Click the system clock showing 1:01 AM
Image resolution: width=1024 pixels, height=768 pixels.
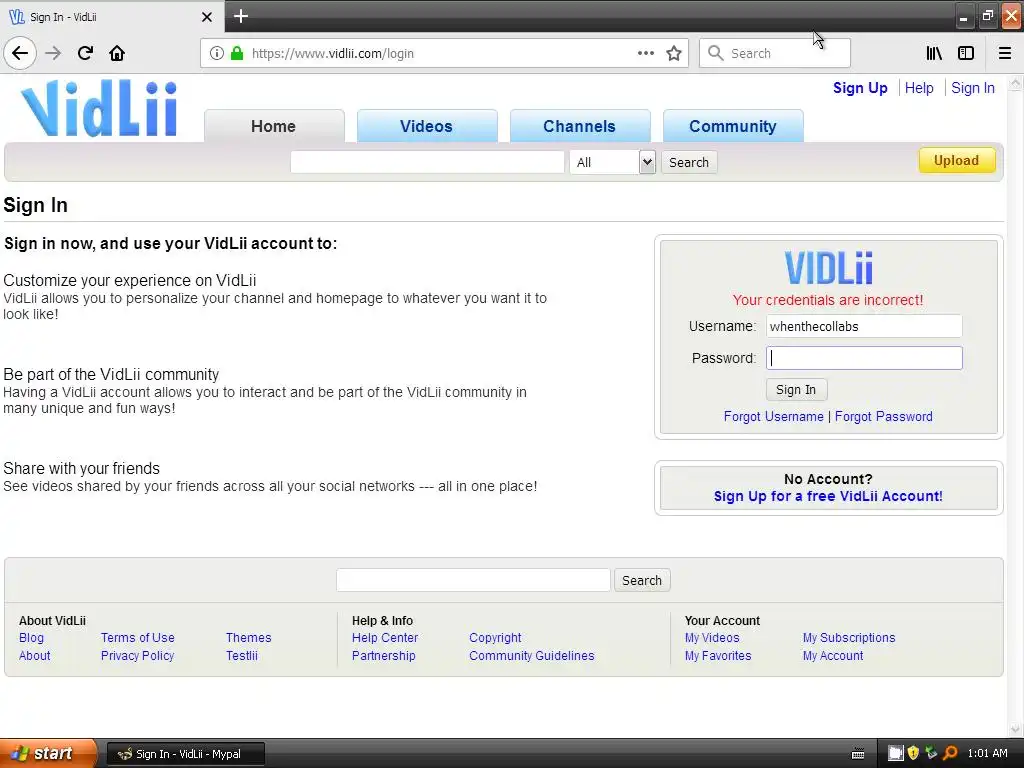[987, 753]
